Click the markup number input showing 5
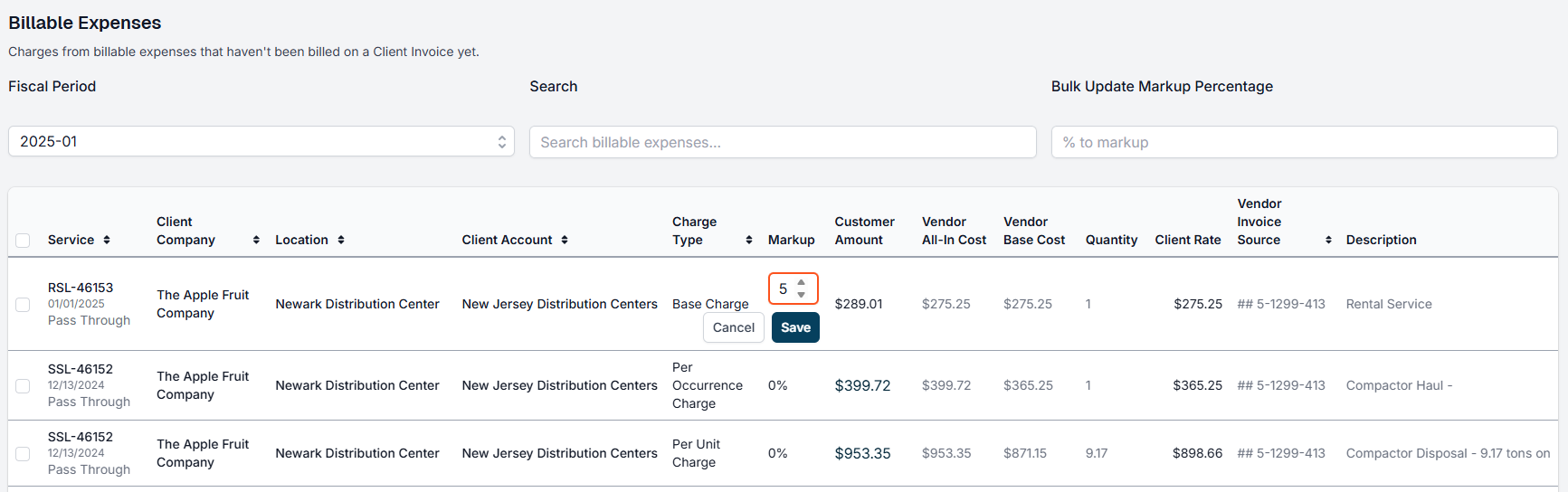 [x=794, y=289]
